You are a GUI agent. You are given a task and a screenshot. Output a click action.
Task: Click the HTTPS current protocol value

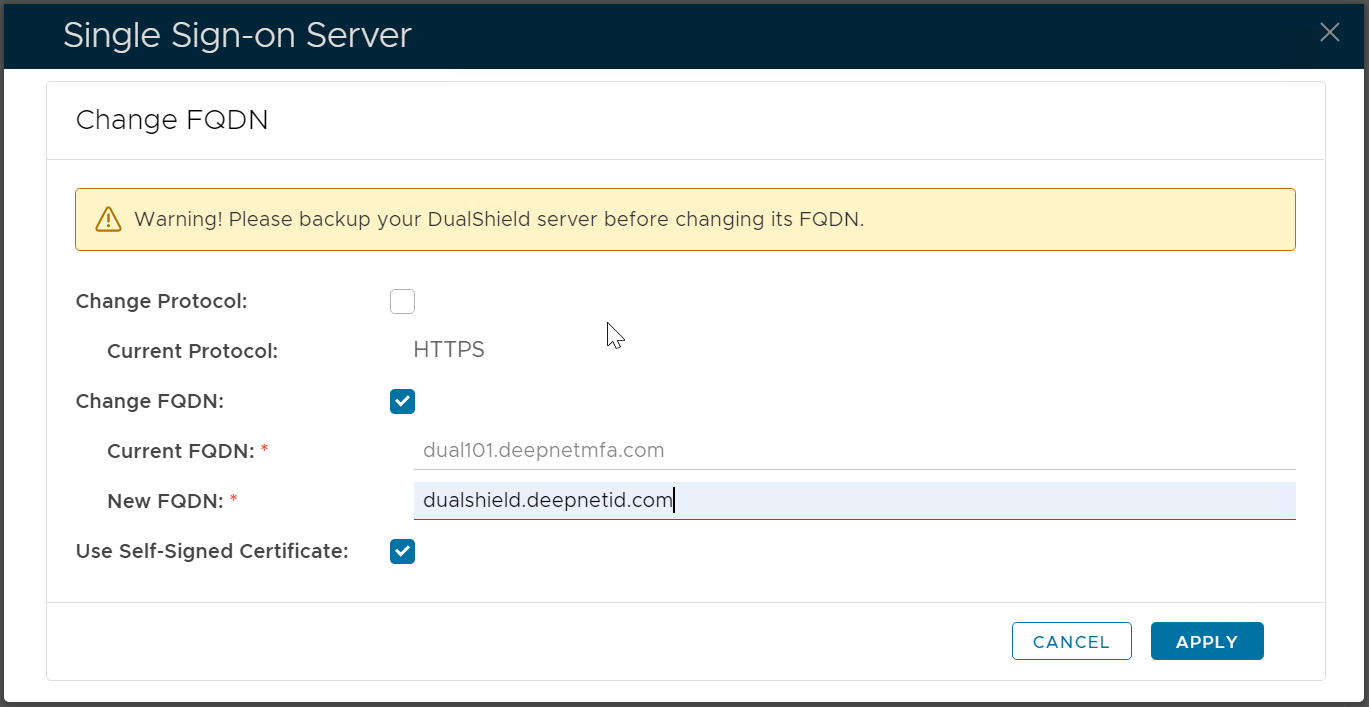point(449,351)
